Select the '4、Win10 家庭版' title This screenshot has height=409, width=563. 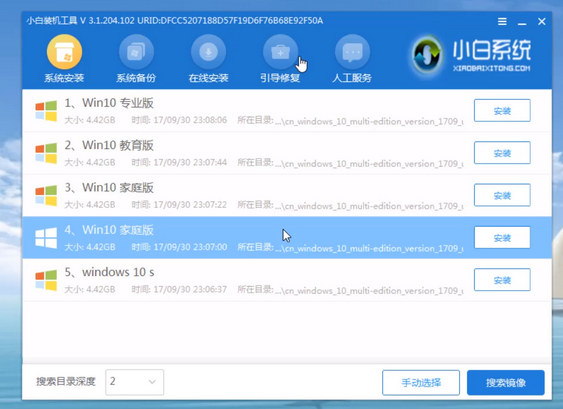coord(109,230)
